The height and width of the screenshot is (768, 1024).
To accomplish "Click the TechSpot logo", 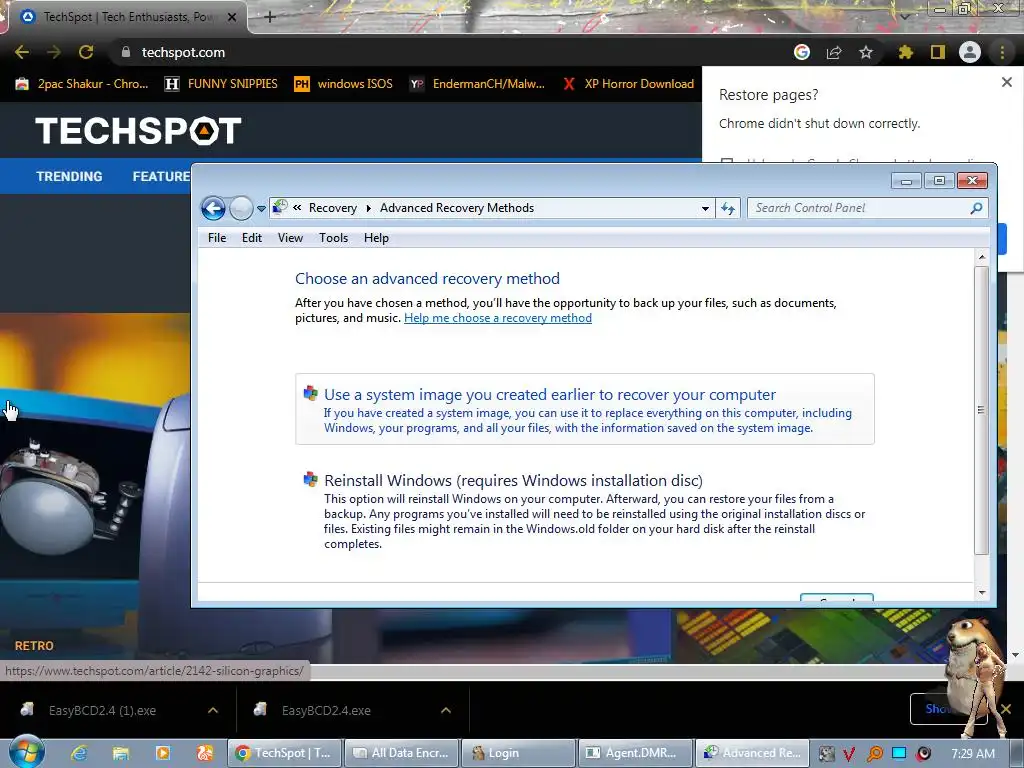I will 138,131.
